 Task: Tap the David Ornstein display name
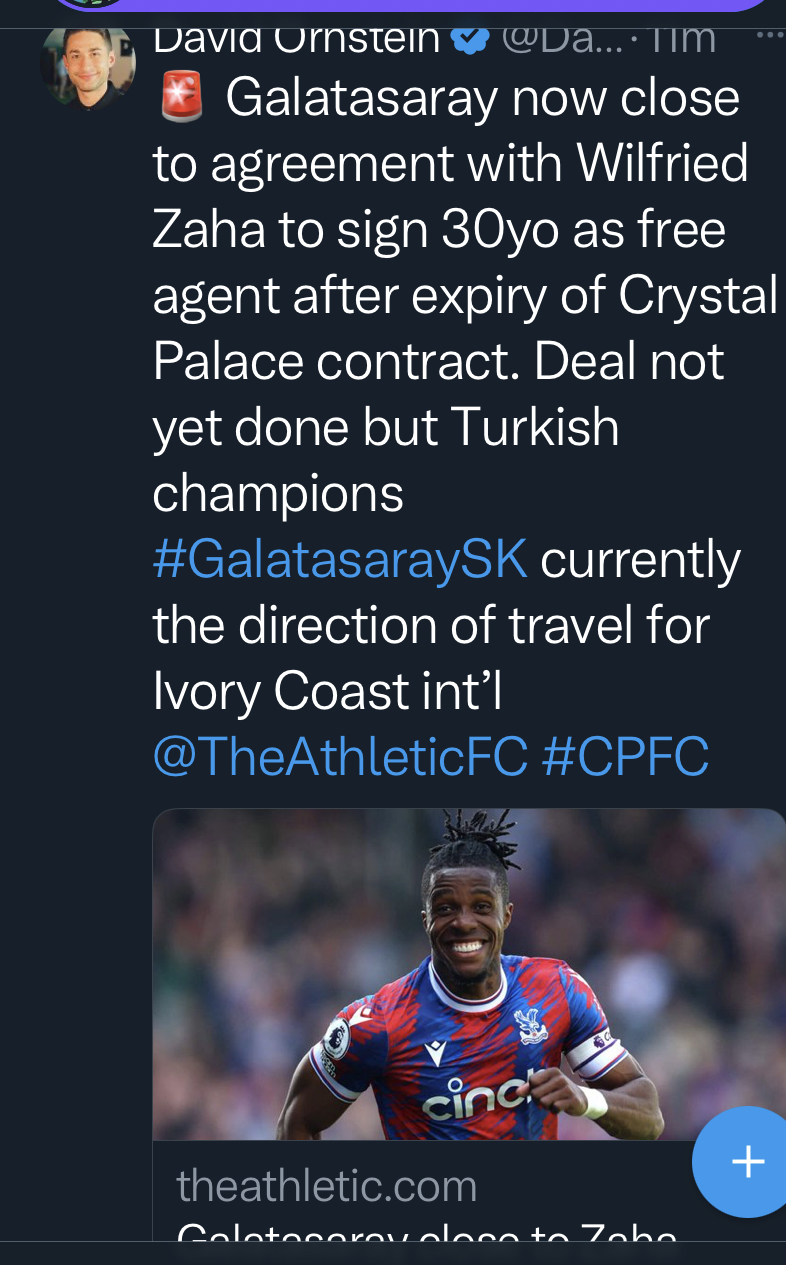[296, 40]
